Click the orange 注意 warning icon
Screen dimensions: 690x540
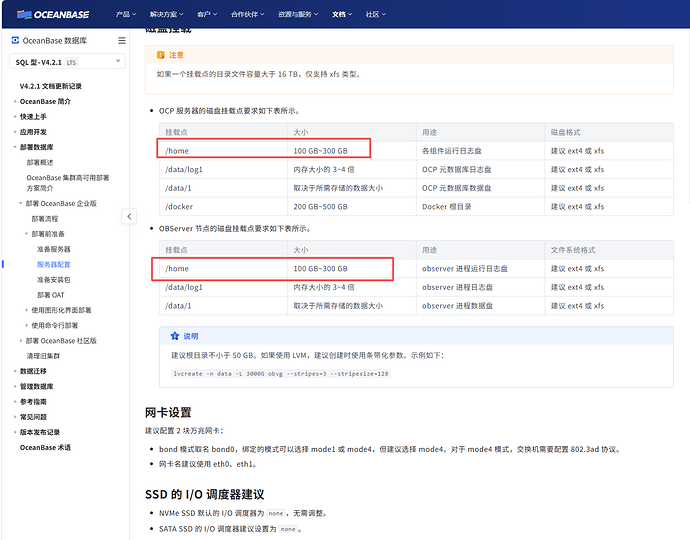pyautogui.click(x=161, y=55)
